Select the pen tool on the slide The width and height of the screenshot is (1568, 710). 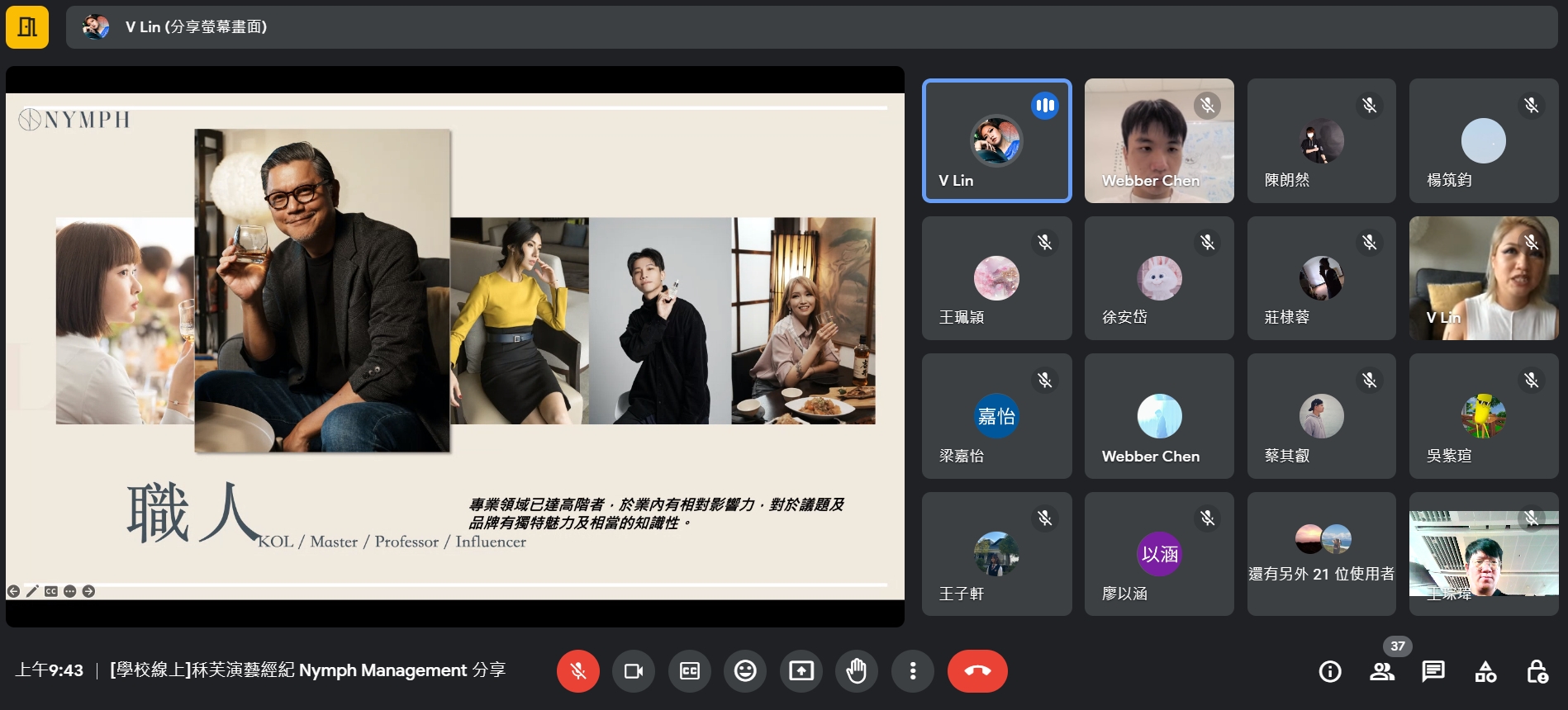tap(32, 591)
